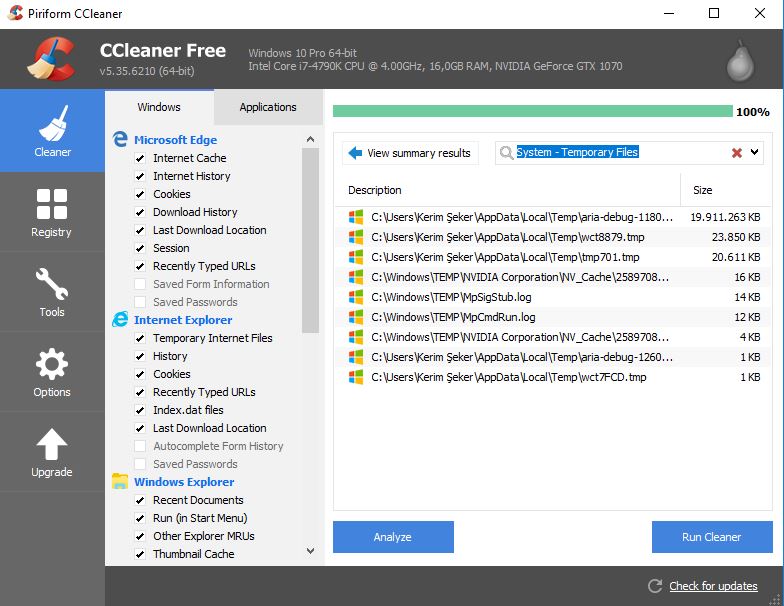Clear filter with the red X
The height and width of the screenshot is (606, 784).
pyautogui.click(x=736, y=152)
